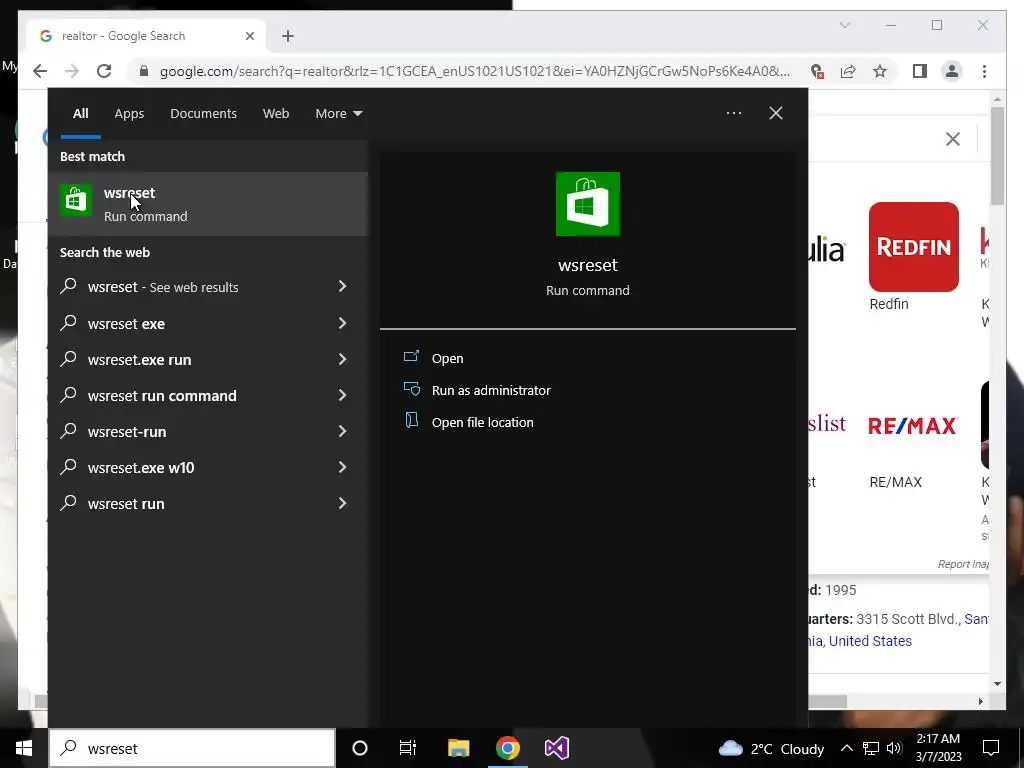Image resolution: width=1024 pixels, height=768 pixels.
Task: Select the 'wsreset.exe run' web suggestion
Action: [139, 360]
